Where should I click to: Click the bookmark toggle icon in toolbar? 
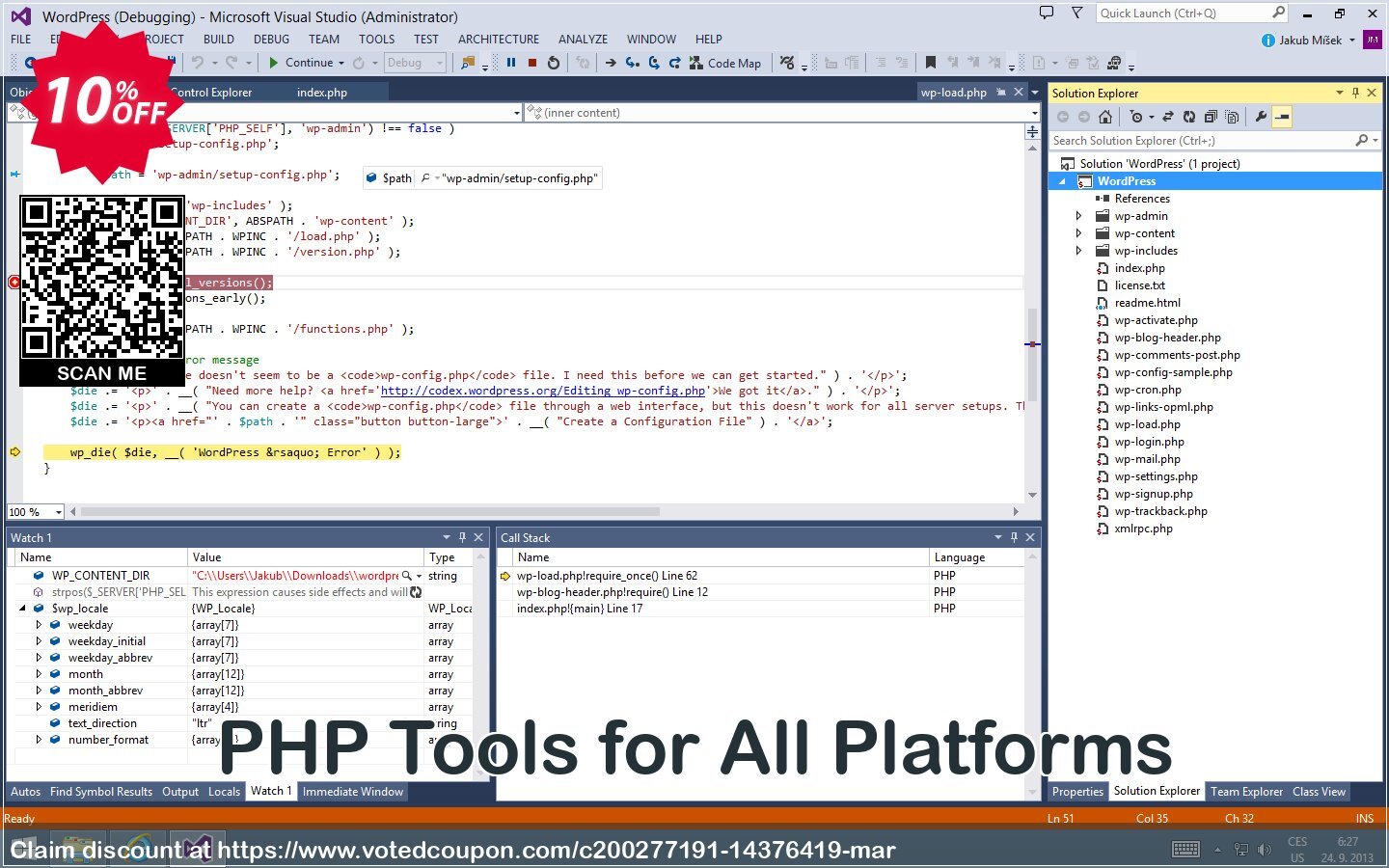931,63
